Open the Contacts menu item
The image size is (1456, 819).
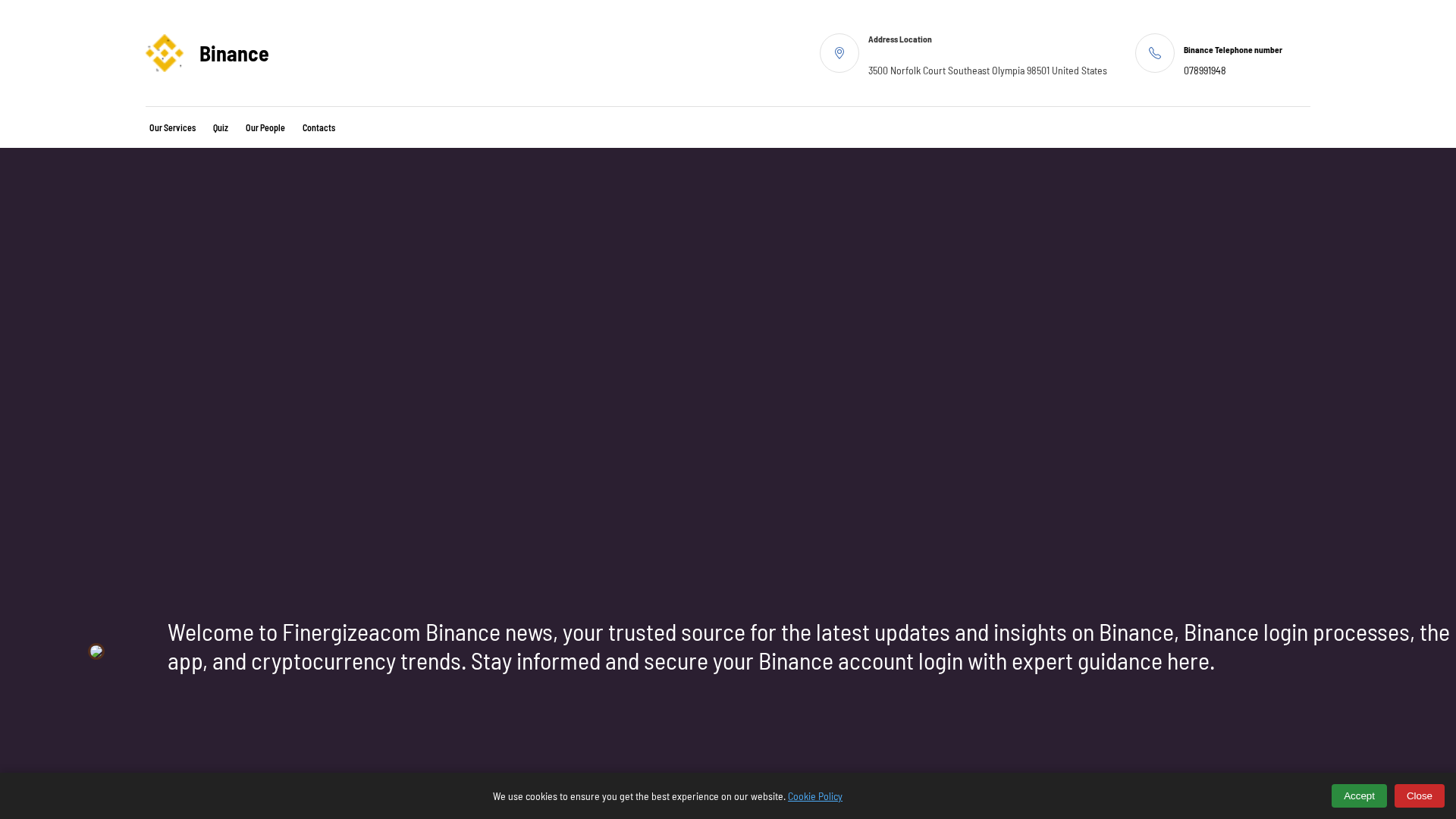(318, 128)
